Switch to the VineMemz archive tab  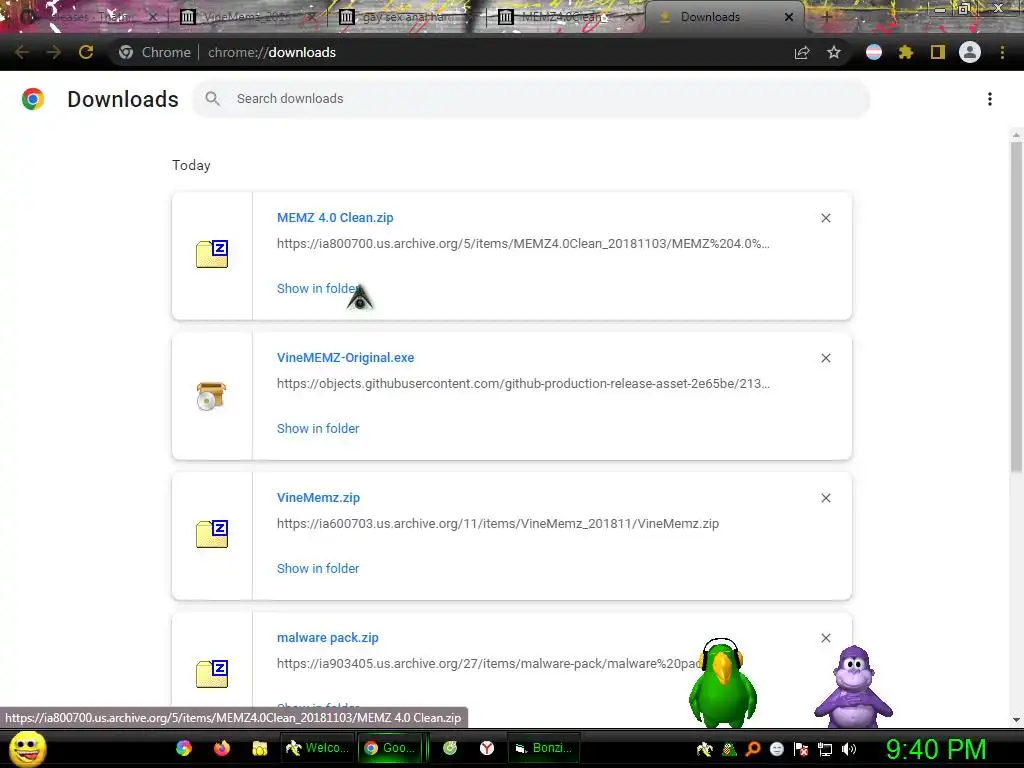pyautogui.click(x=247, y=17)
